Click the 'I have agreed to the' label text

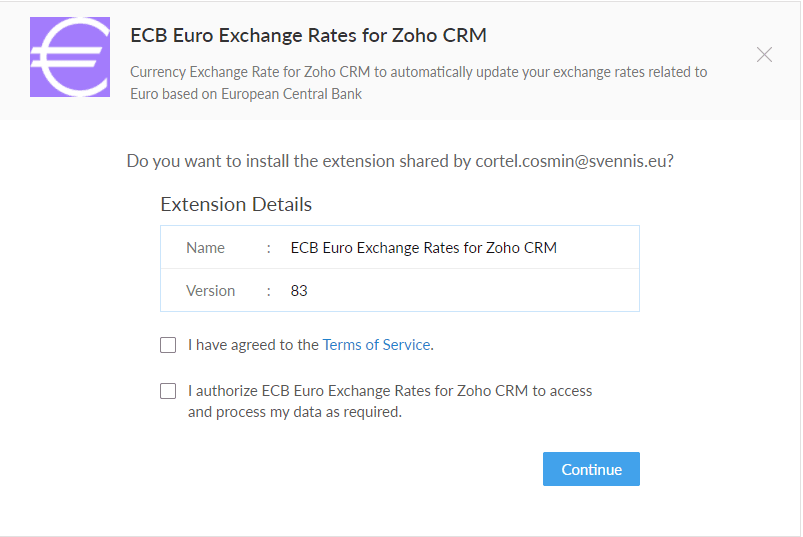[253, 345]
